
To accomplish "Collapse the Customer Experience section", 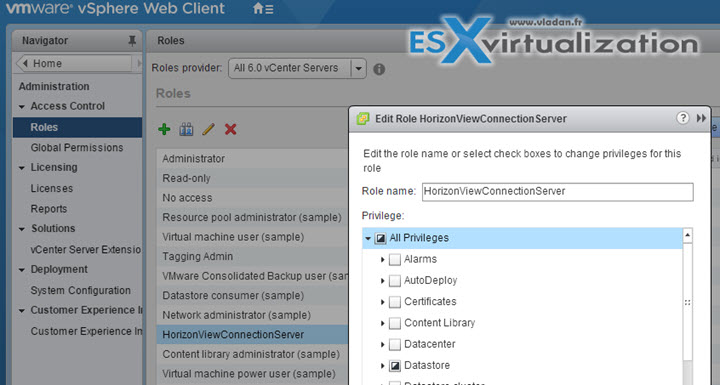I will (x=22, y=311).
